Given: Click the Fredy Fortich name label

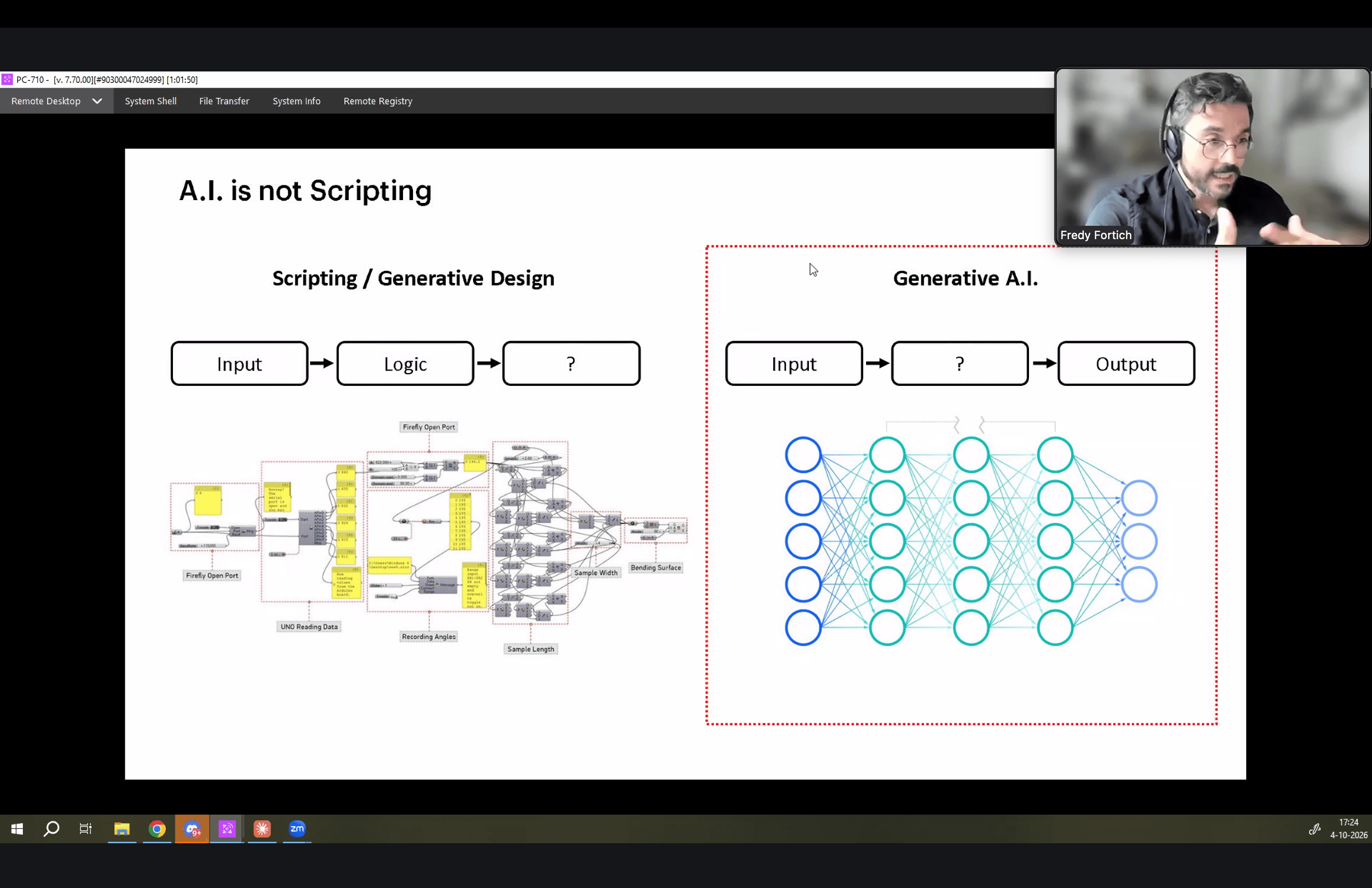Looking at the screenshot, I should 1095,235.
